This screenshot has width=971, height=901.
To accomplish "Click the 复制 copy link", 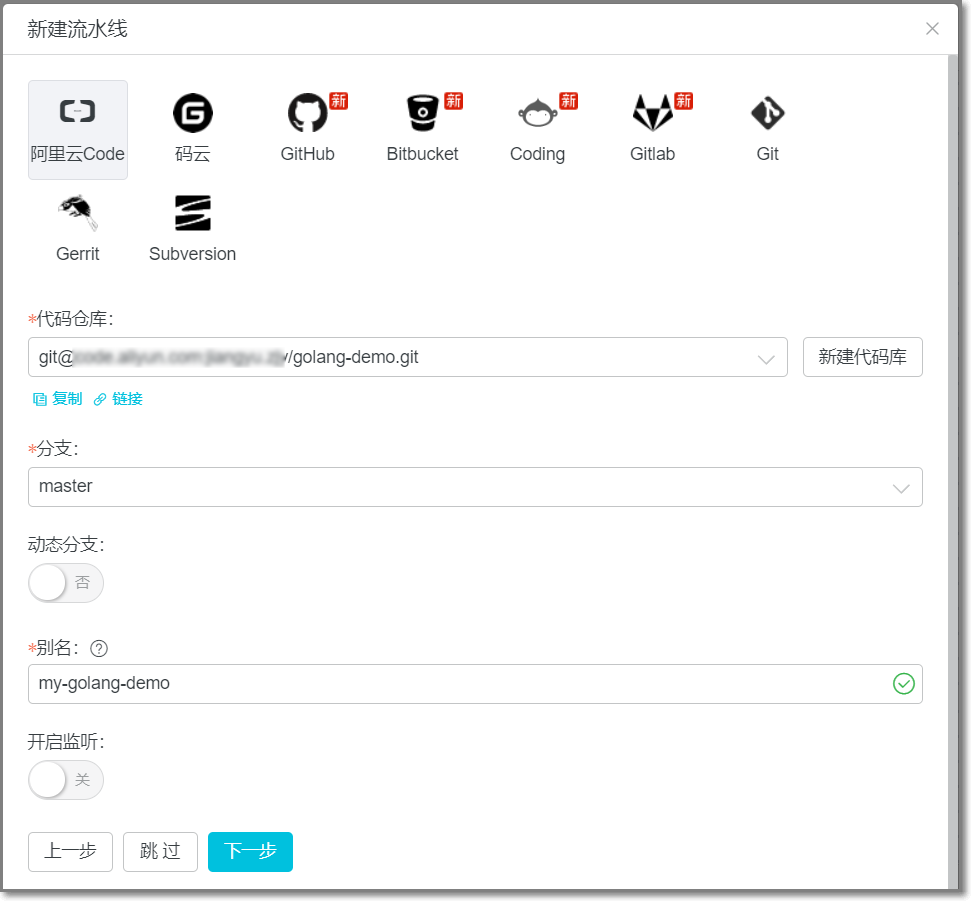I will 58,399.
